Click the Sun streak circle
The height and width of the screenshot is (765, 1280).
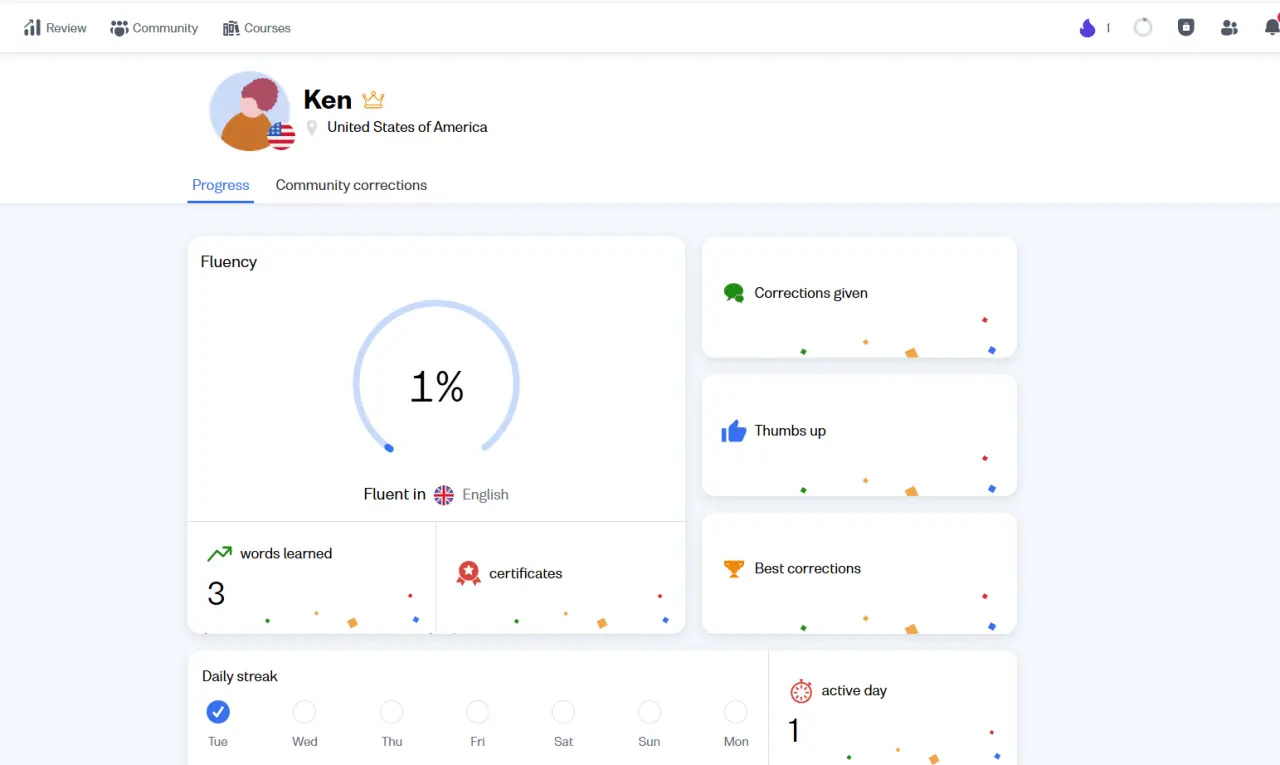[x=649, y=712]
